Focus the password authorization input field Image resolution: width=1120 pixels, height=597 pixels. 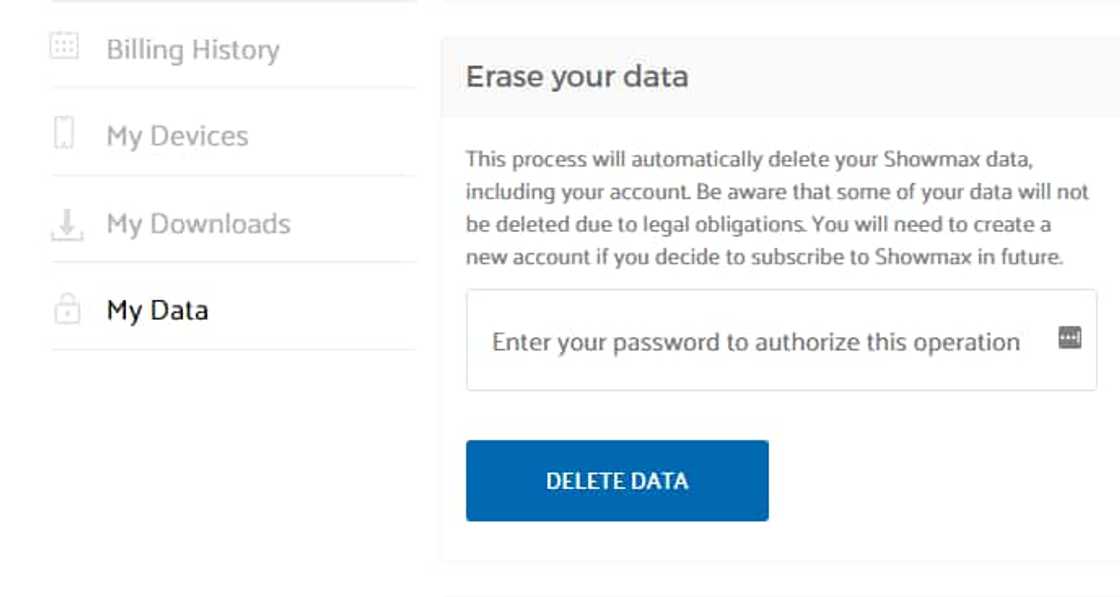pos(760,342)
